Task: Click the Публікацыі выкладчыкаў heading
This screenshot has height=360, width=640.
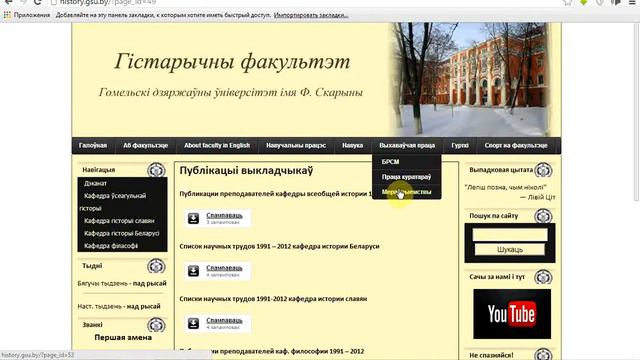Action: pos(246,171)
